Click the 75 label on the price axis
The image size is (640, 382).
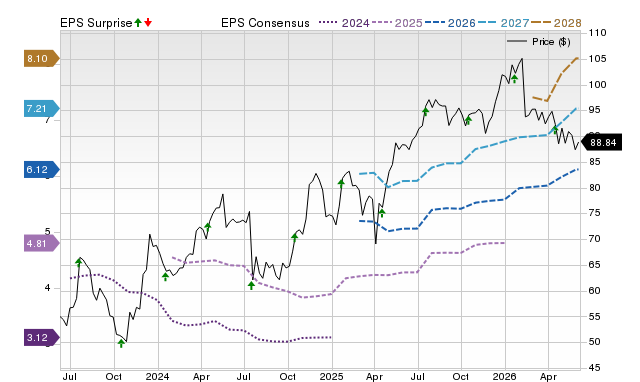point(595,213)
